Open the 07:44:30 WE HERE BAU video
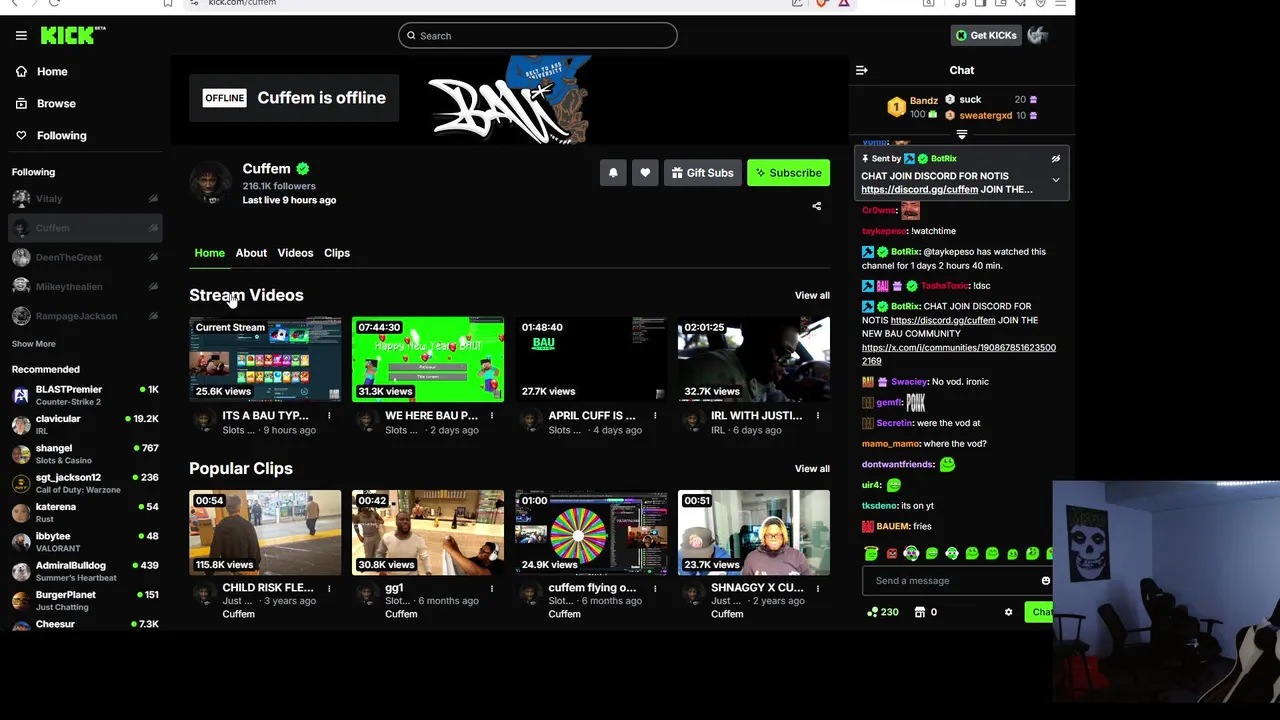1280x720 pixels. [x=428, y=359]
